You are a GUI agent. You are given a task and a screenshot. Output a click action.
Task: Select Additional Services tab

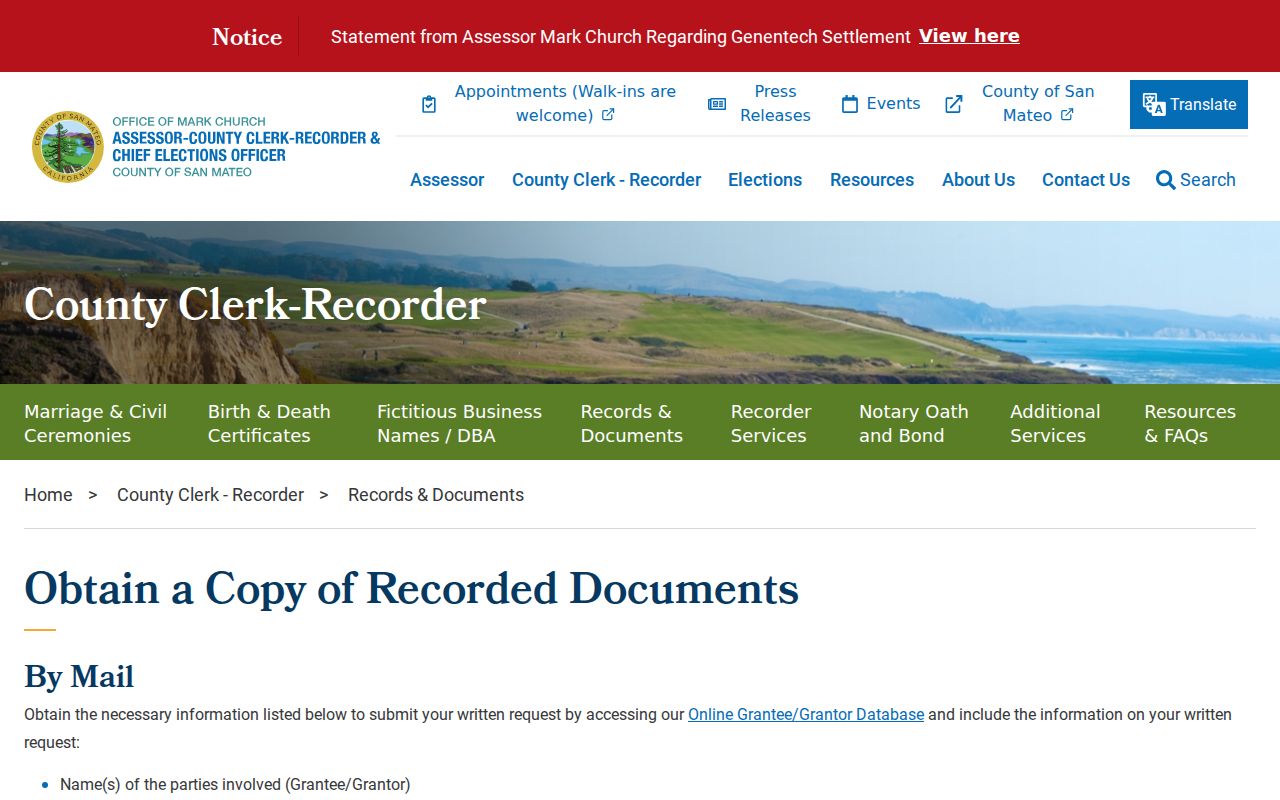[1055, 423]
